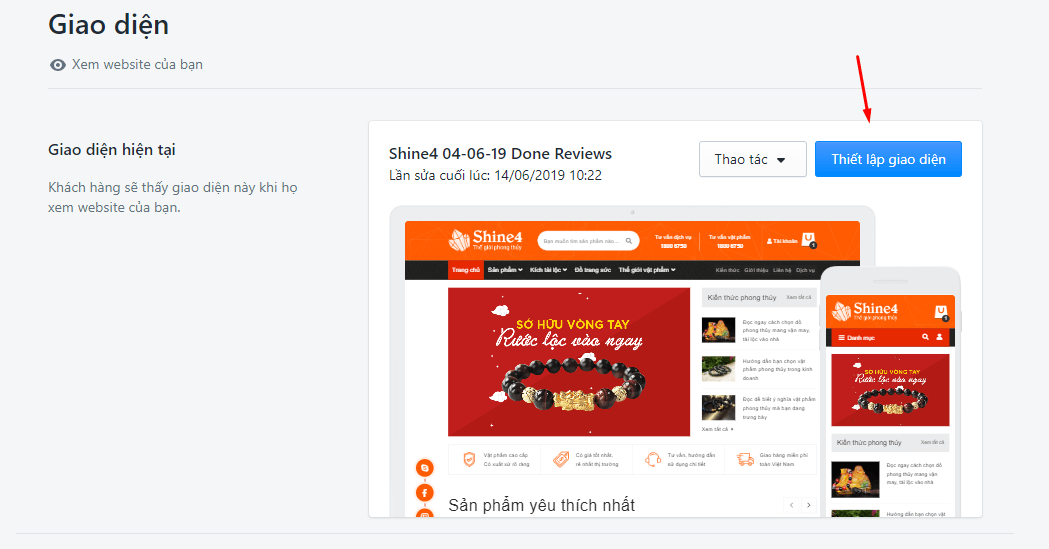Image resolution: width=1049 pixels, height=549 pixels.
Task: Click the previous arrow beside Sản phẩm yêu thích
Action: [x=791, y=506]
